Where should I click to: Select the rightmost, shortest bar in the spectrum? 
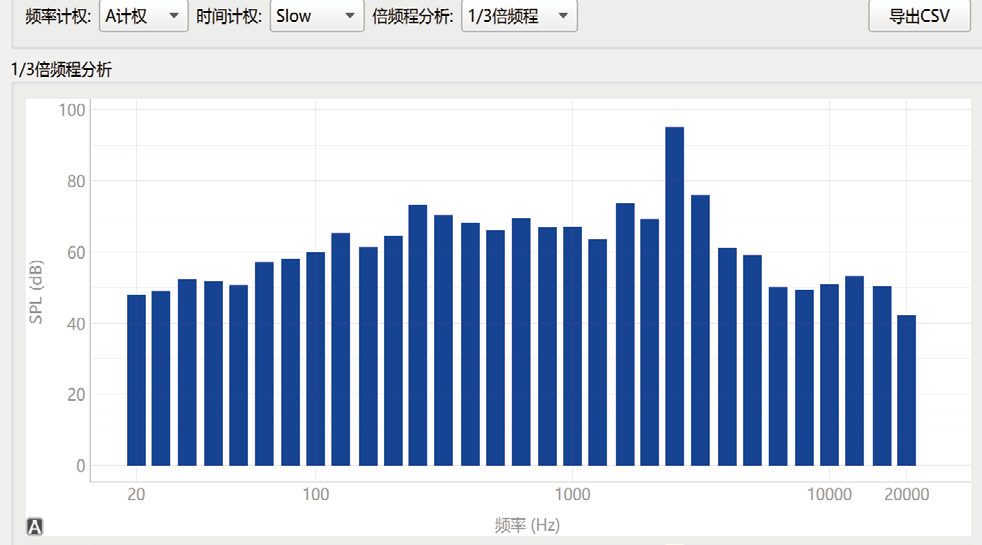pyautogui.click(x=906, y=390)
